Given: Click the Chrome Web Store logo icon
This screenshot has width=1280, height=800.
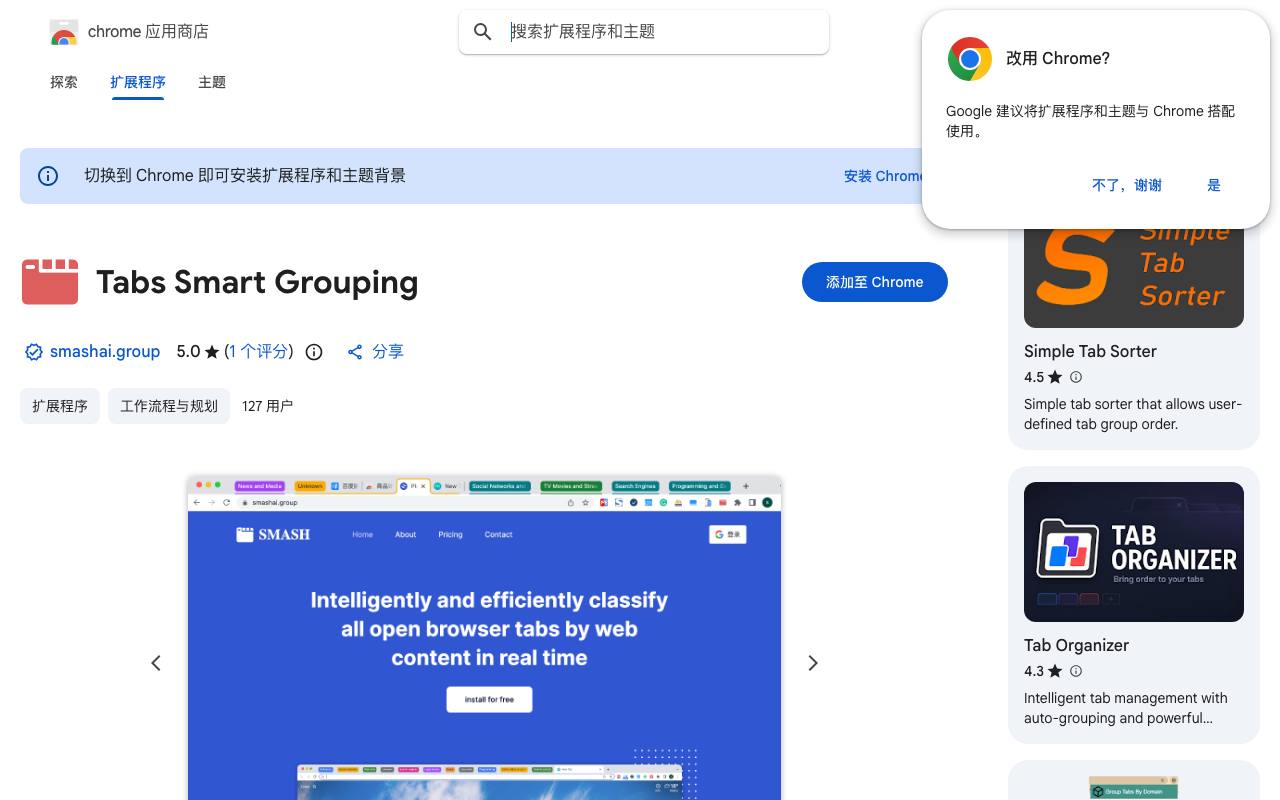Looking at the screenshot, I should coord(64,32).
